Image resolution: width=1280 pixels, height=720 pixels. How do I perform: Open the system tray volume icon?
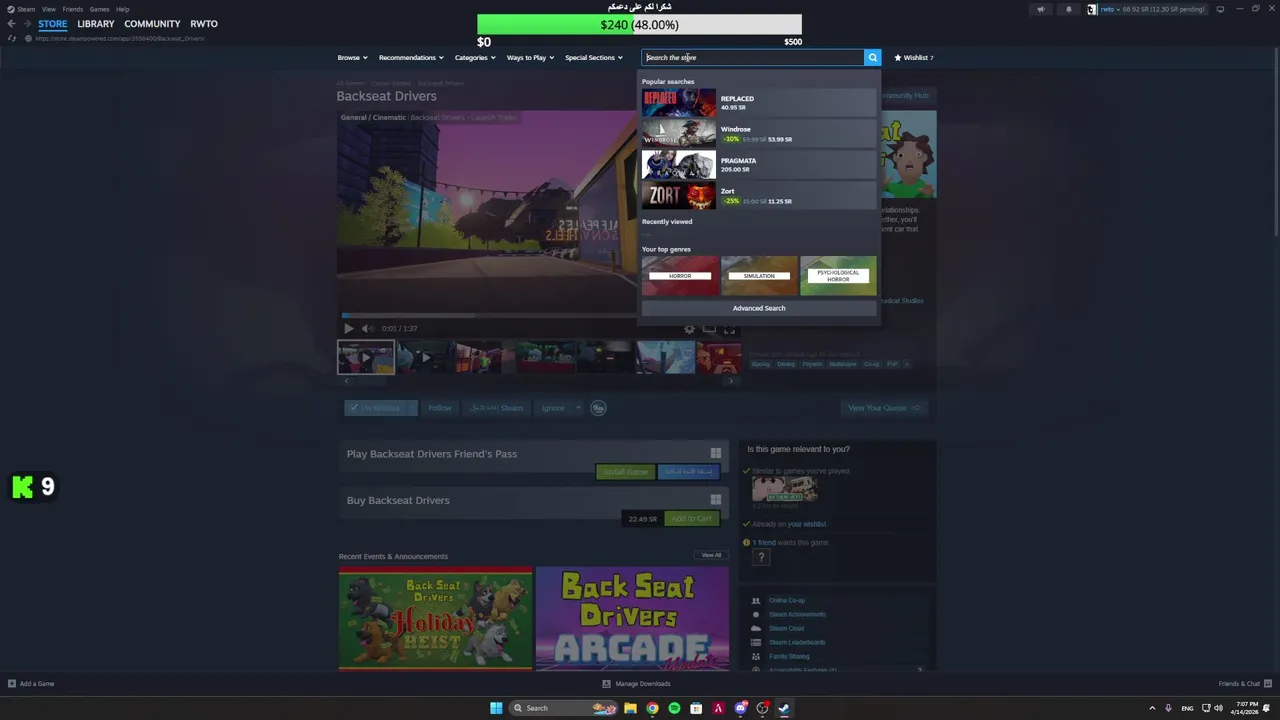tap(1218, 708)
